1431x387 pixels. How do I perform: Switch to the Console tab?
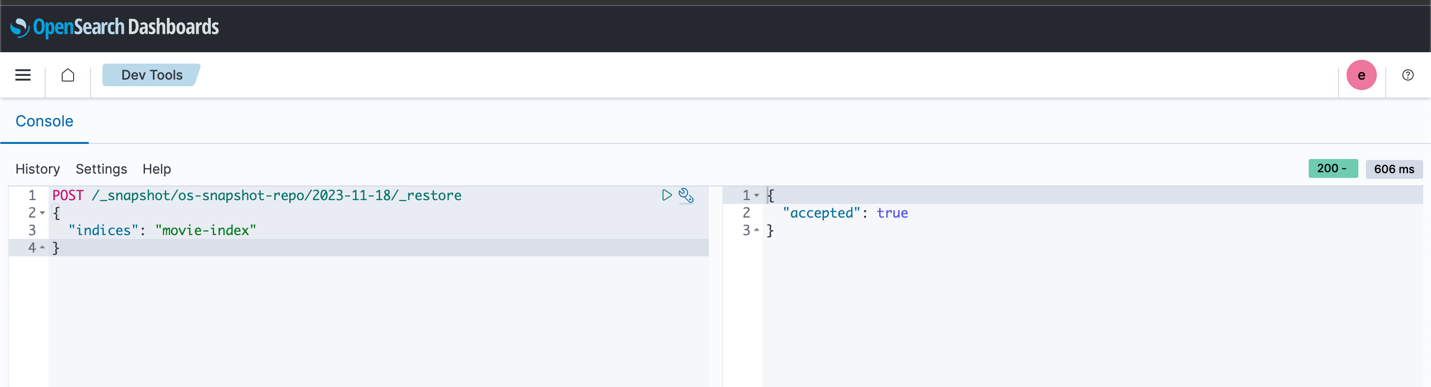44,121
